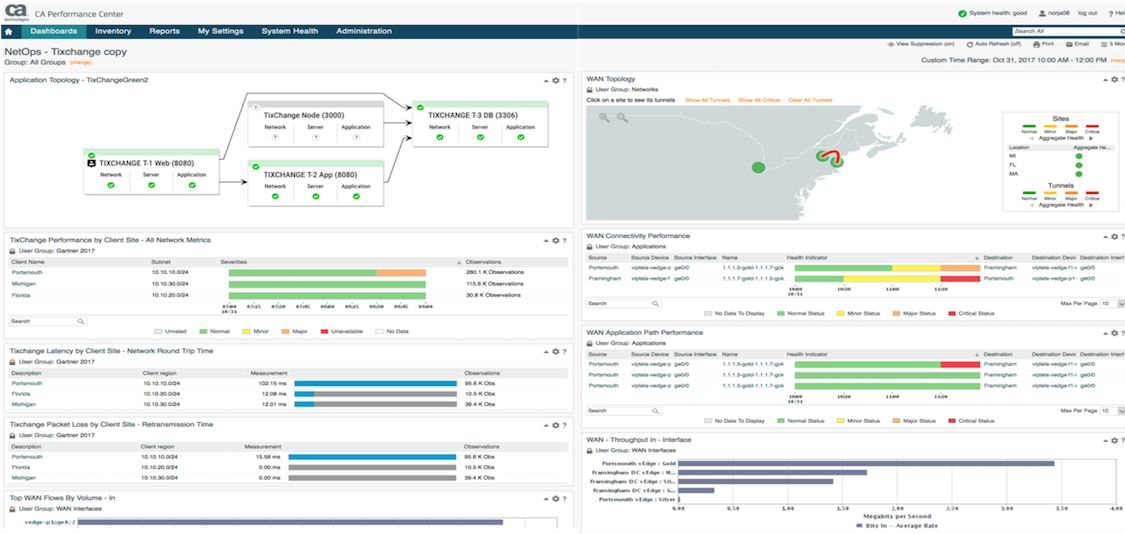1125x534 pixels.
Task: Click Show All Tunnels link
Action: coord(707,100)
